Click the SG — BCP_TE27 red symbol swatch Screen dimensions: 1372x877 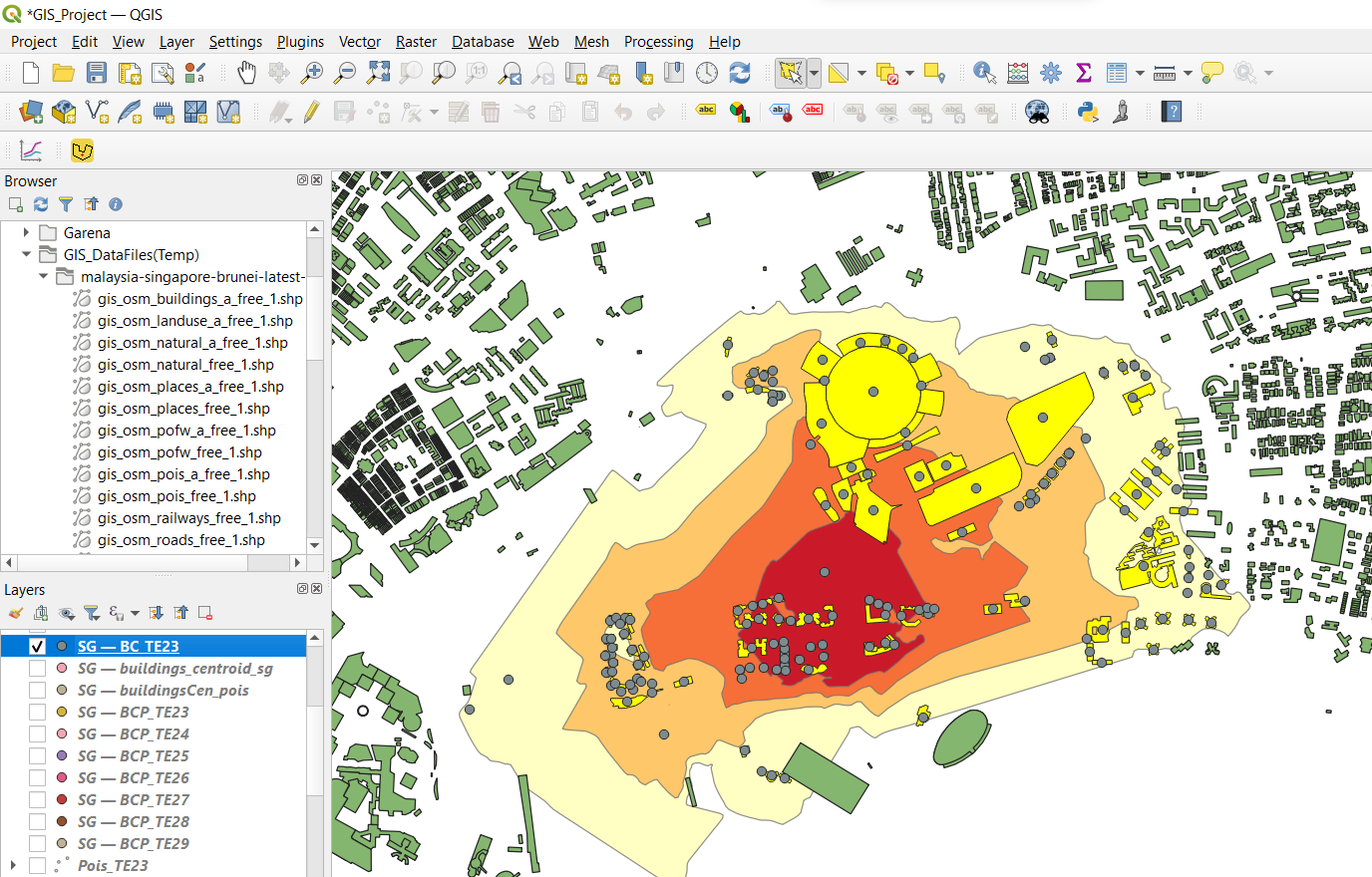pos(62,800)
